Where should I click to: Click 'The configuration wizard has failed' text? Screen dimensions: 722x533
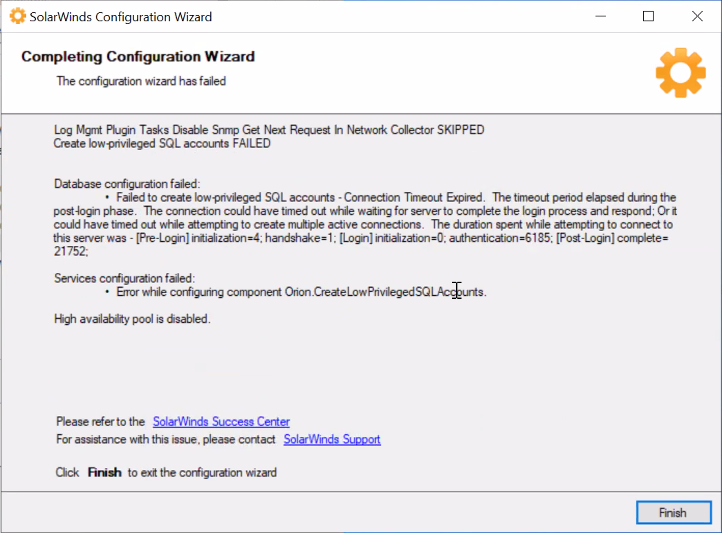(141, 81)
